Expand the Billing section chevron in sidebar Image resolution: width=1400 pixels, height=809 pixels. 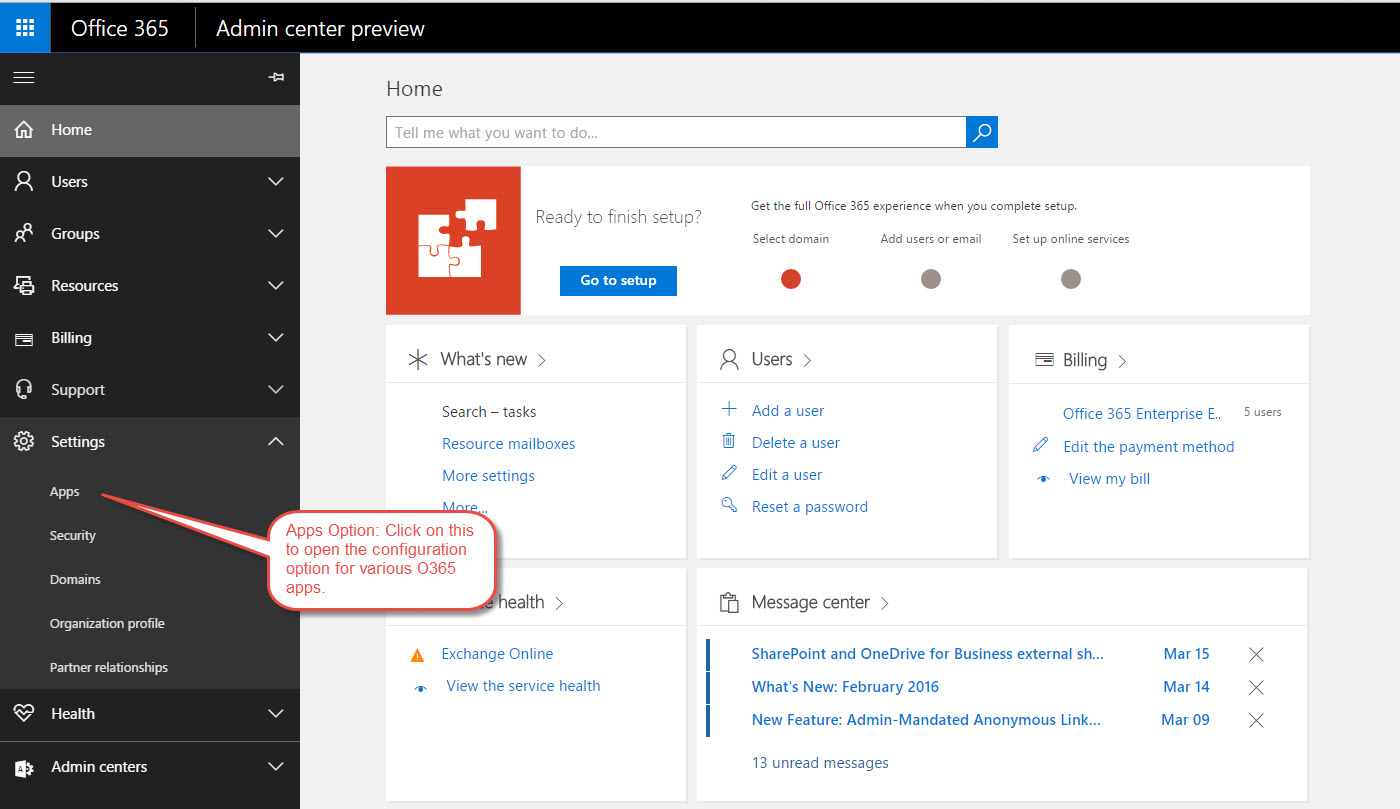[x=276, y=338]
